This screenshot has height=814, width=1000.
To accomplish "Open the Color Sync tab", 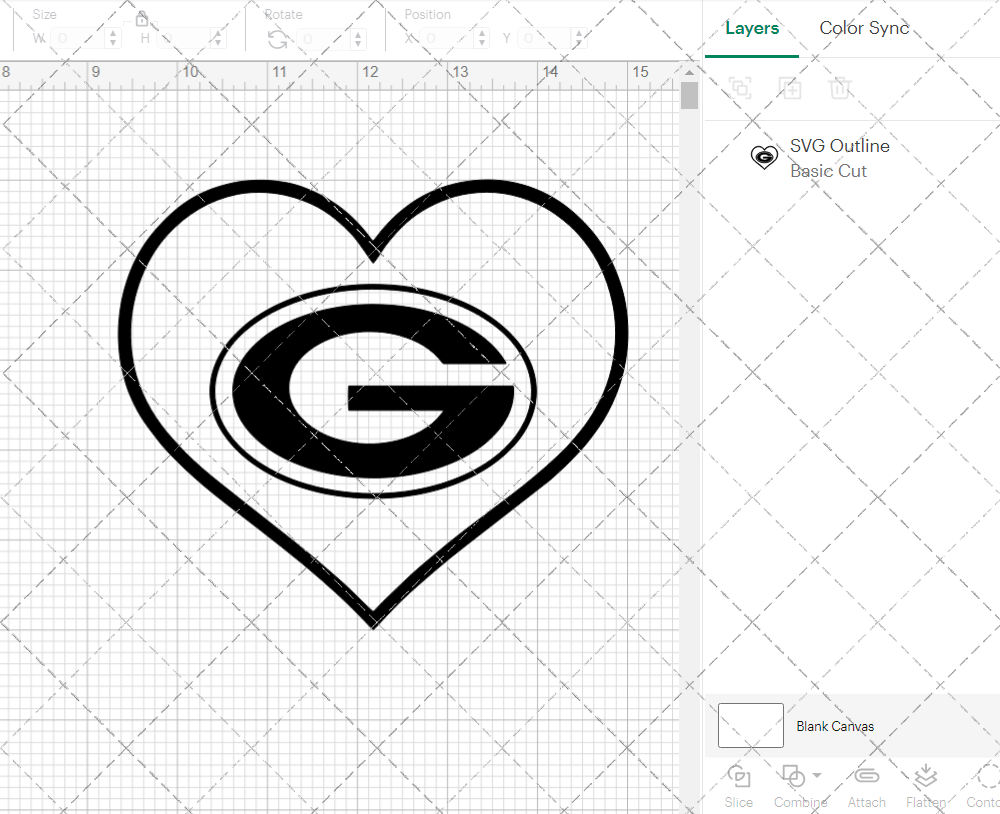I will pyautogui.click(x=864, y=28).
